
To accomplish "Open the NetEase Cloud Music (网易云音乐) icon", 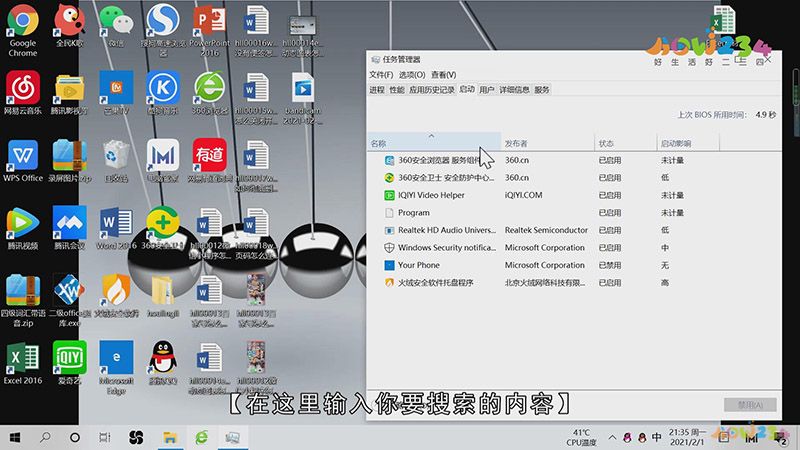I will (x=22, y=93).
